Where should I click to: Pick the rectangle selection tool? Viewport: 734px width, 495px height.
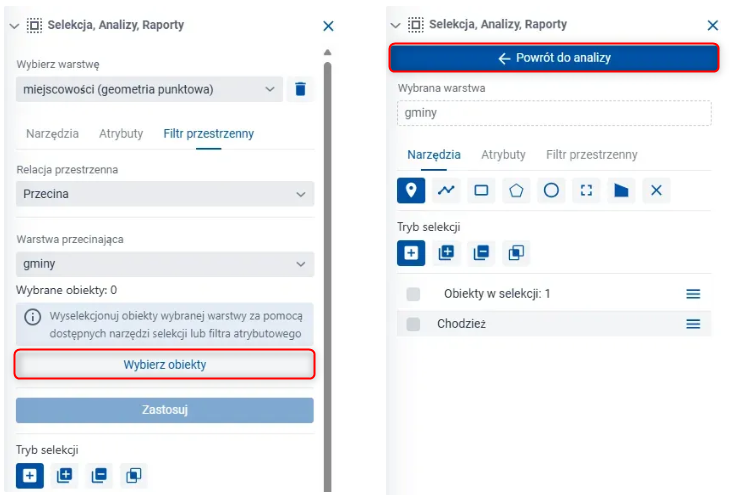tap(481, 190)
